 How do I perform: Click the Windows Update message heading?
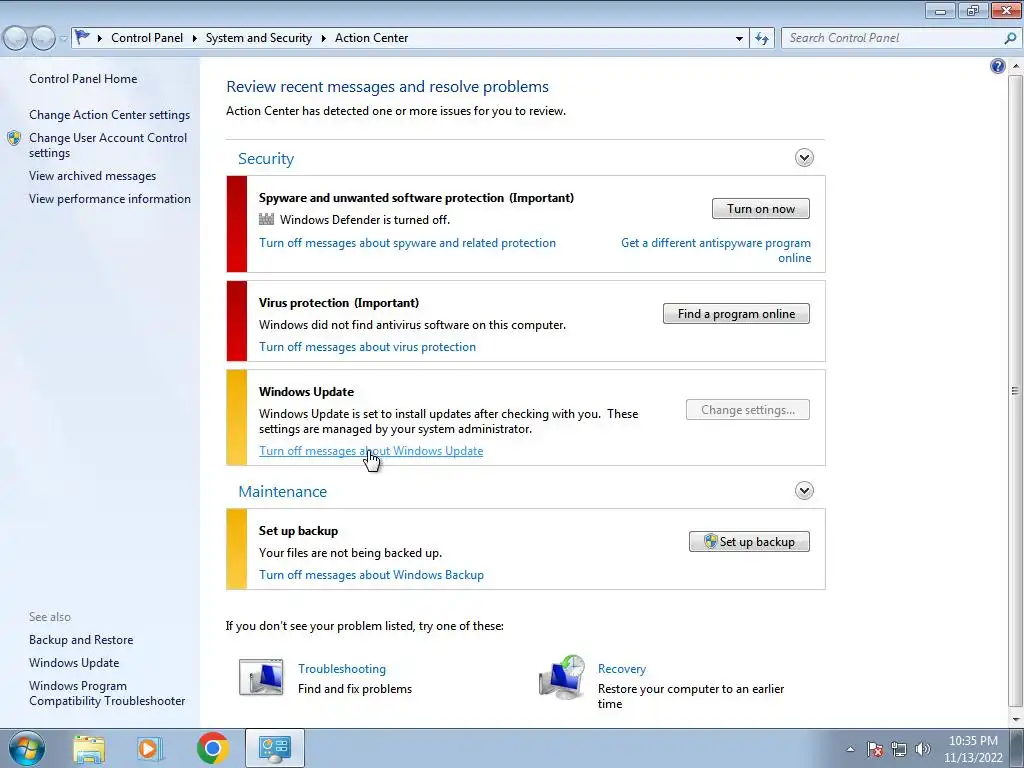pyautogui.click(x=306, y=392)
